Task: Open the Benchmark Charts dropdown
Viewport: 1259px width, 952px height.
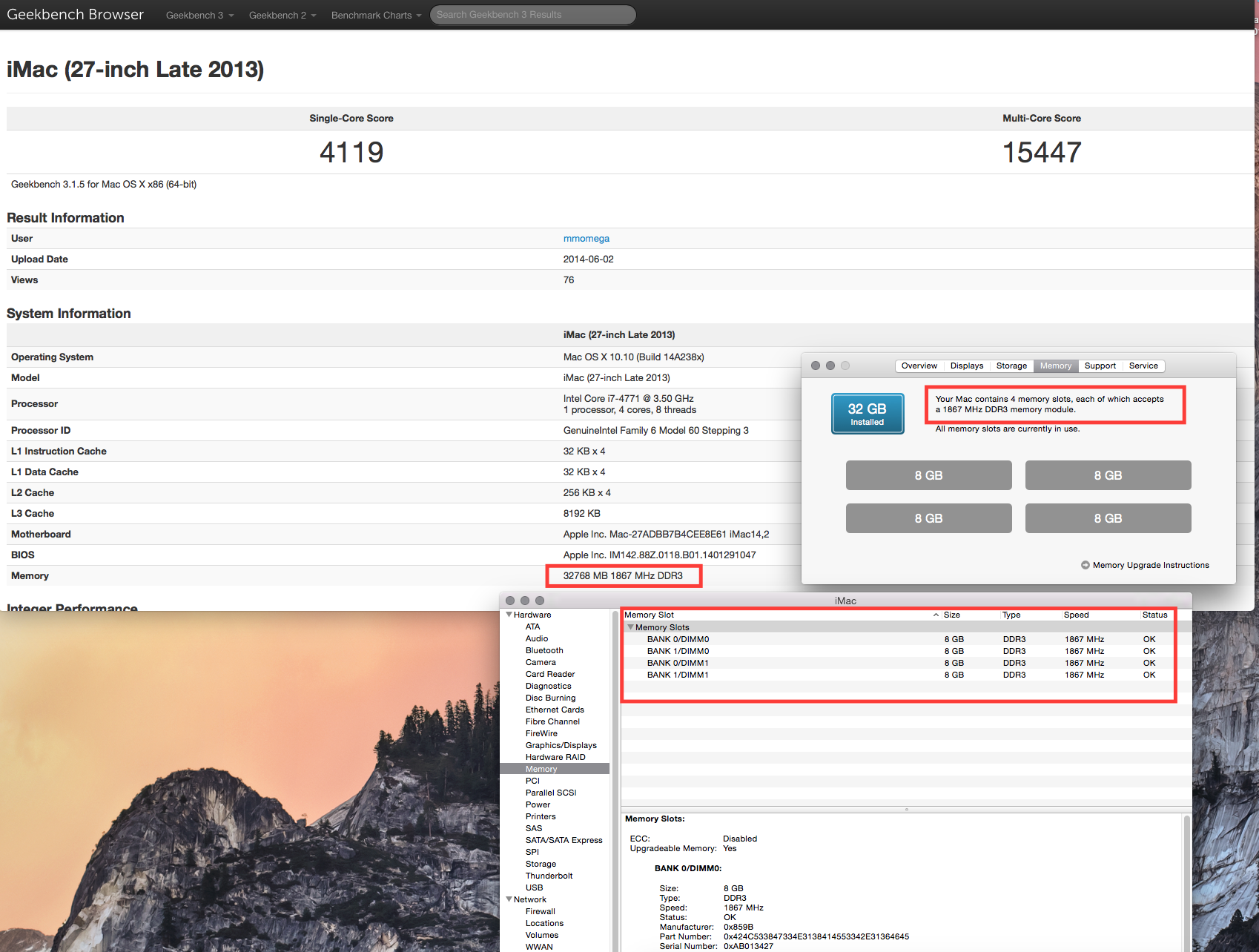Action: [x=376, y=15]
